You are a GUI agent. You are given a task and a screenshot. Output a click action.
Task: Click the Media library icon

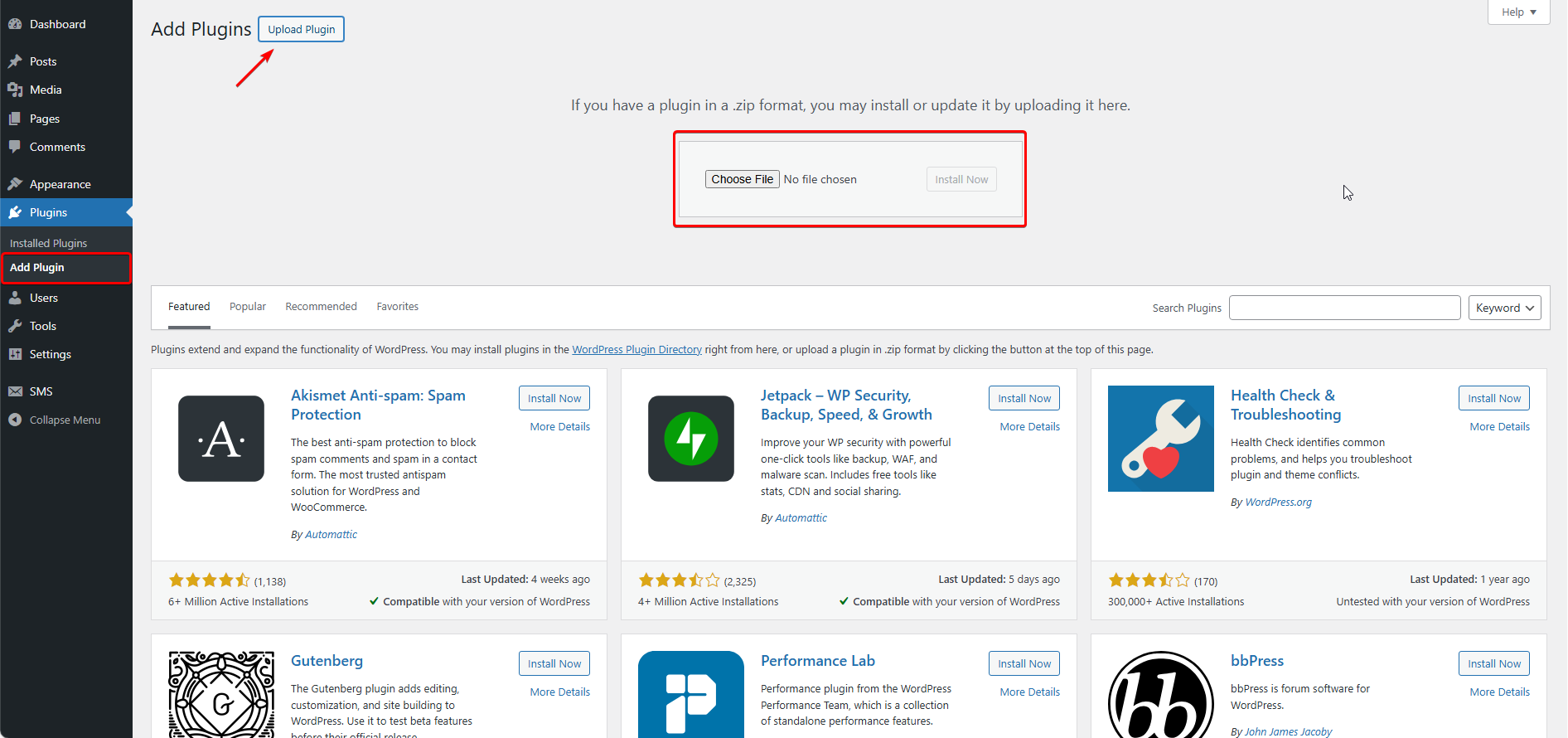point(15,90)
